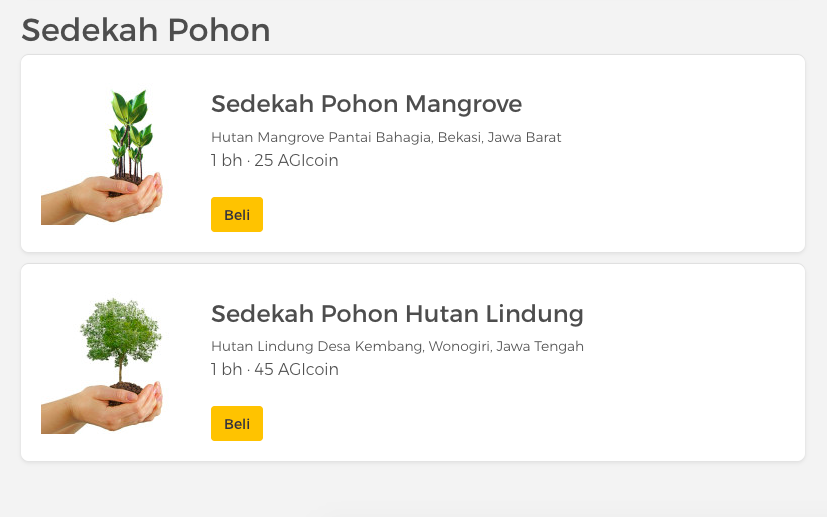The width and height of the screenshot is (827, 517).
Task: Open the Hutan Lindung tree product image
Action: [102, 366]
